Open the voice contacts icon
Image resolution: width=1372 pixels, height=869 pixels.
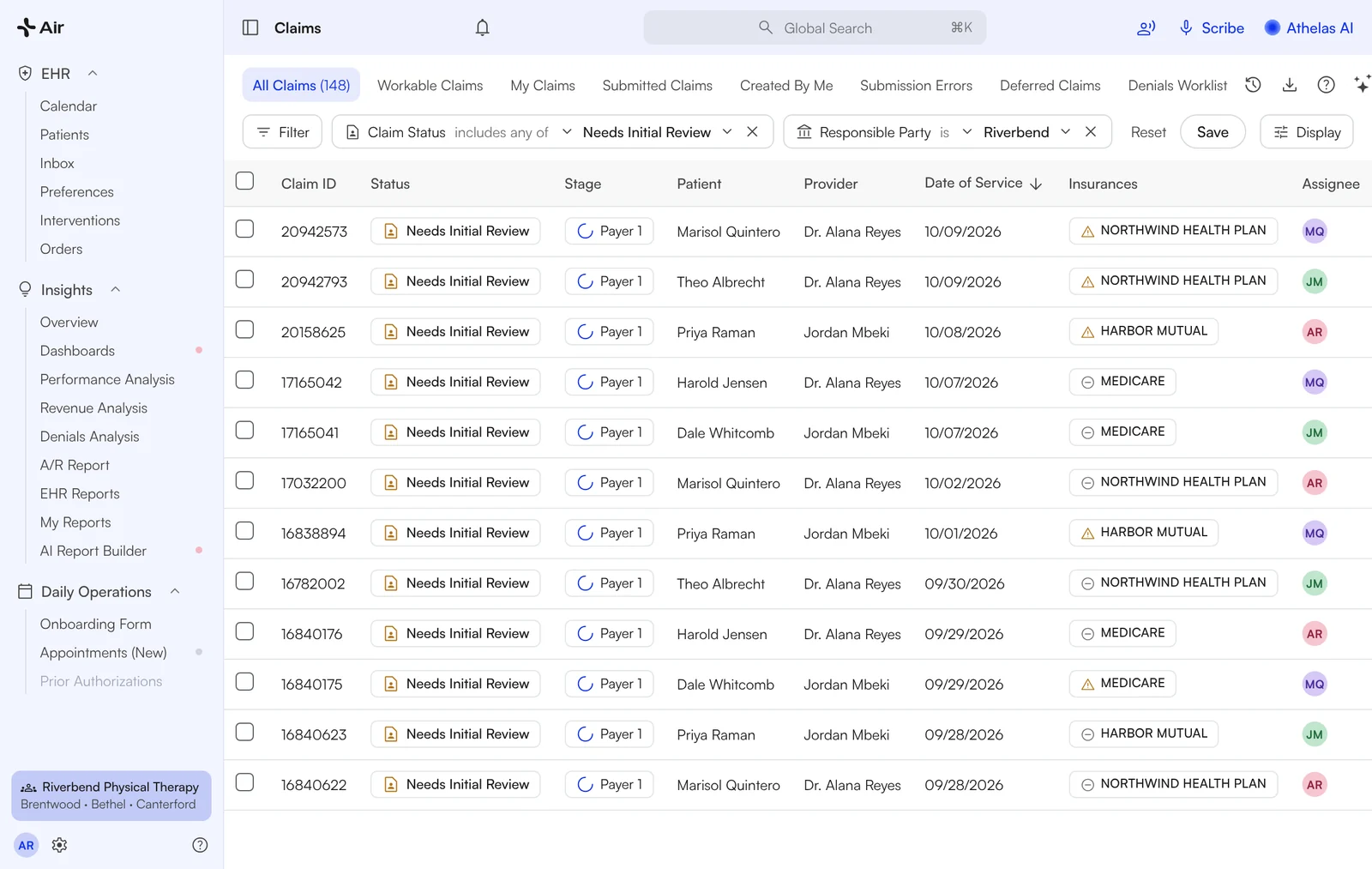(x=1146, y=28)
